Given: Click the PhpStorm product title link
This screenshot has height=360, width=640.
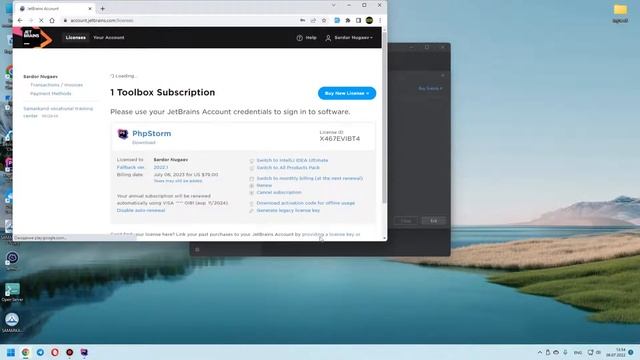Looking at the screenshot, I should (x=151, y=133).
